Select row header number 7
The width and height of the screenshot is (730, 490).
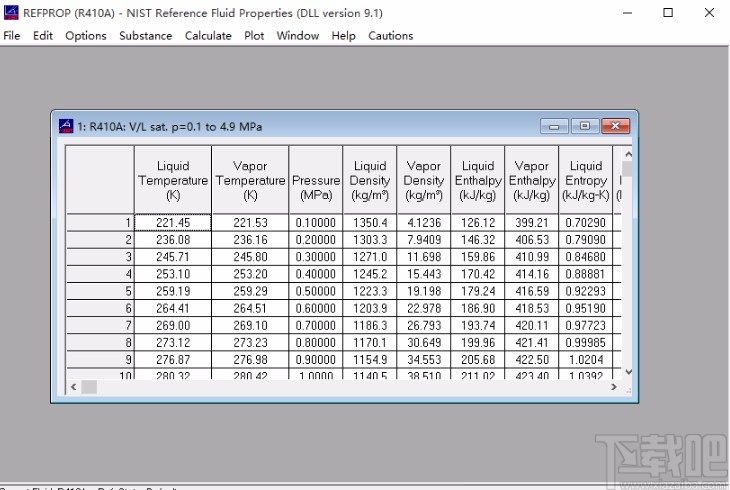(100, 325)
